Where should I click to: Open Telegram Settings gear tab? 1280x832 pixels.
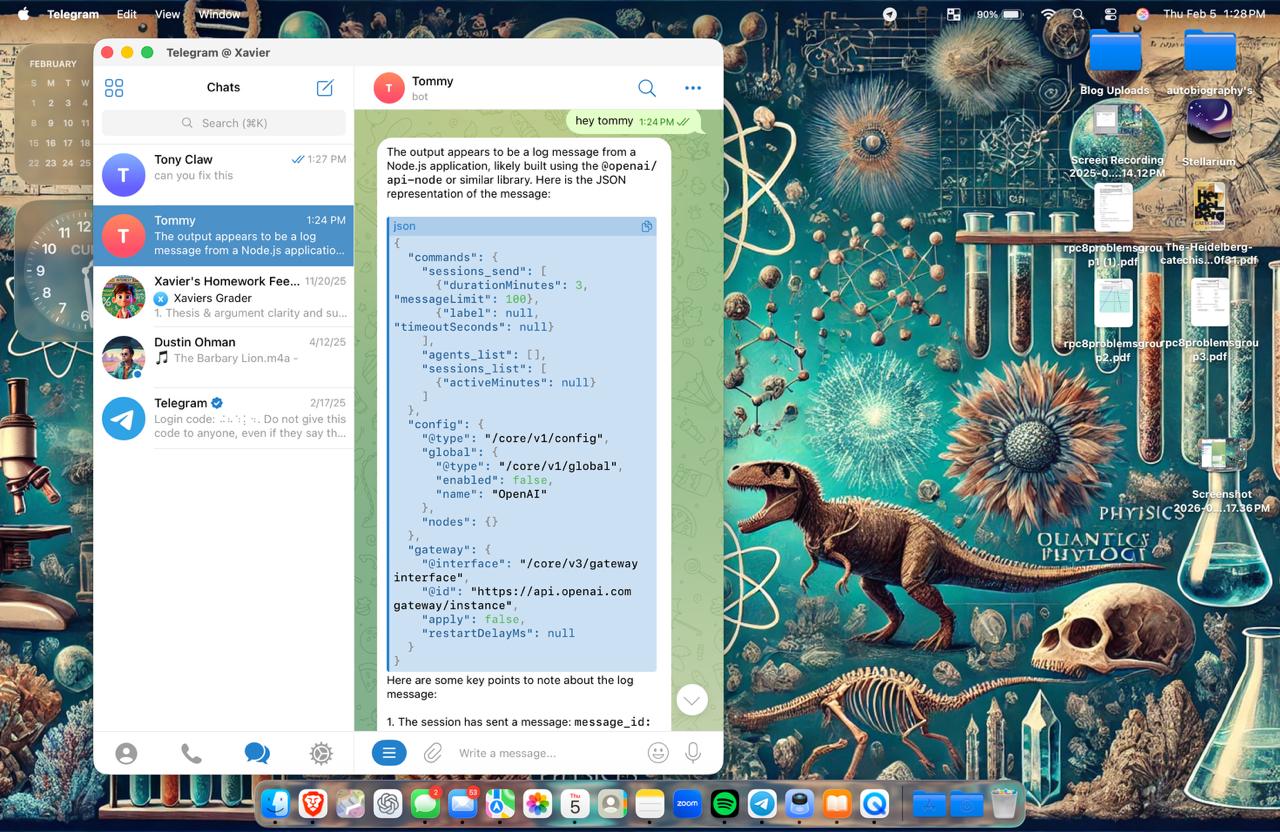(x=321, y=754)
